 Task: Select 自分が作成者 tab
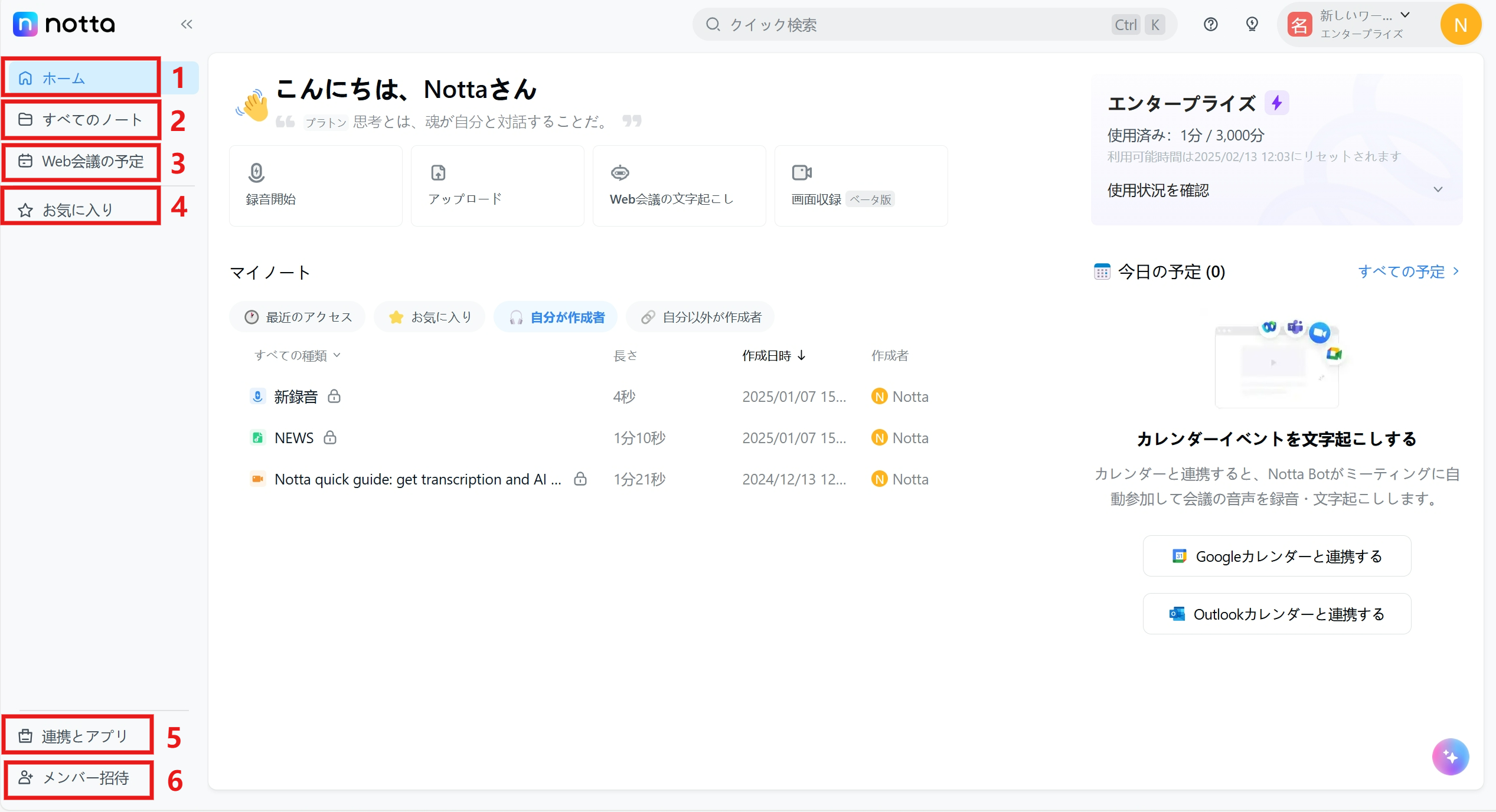[556, 317]
